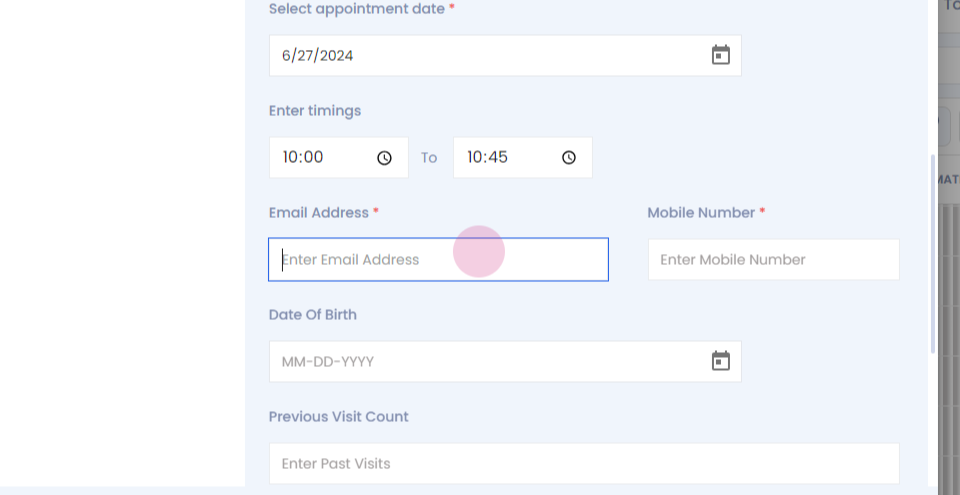Click the "To" text between time fields
The image size is (960, 495).
429,158
